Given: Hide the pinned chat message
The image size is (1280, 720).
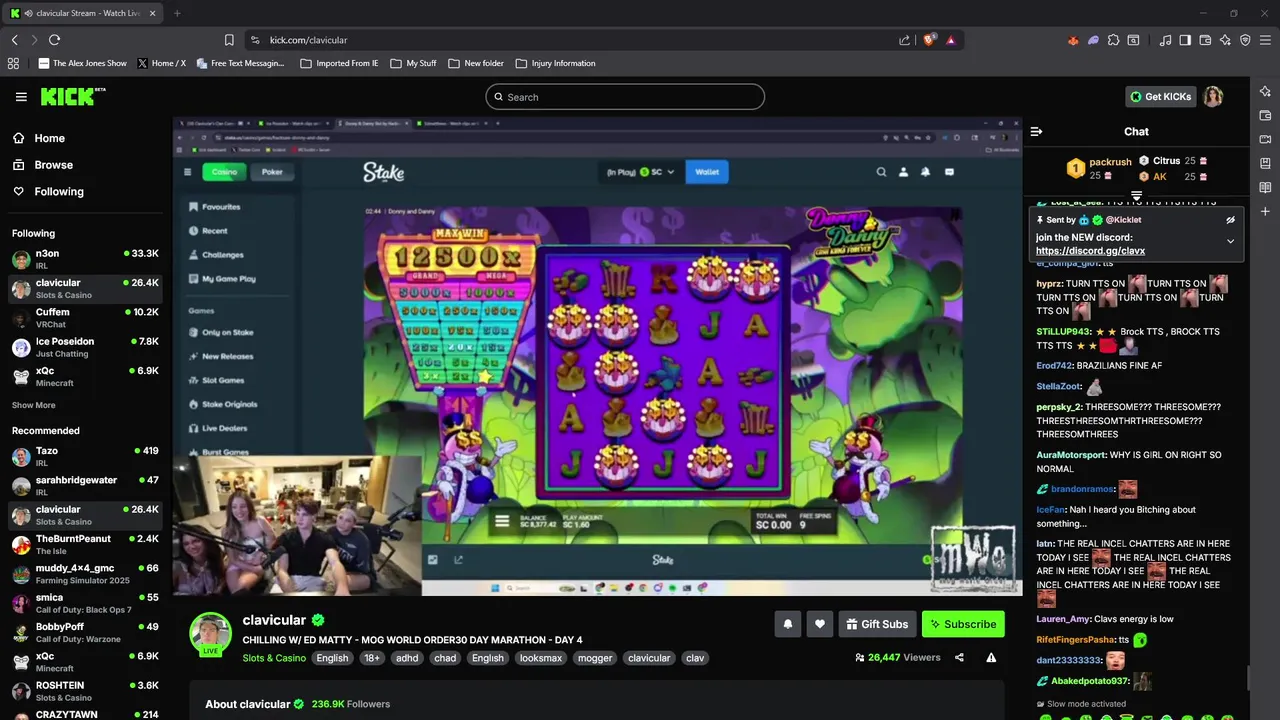Looking at the screenshot, I should point(1230,220).
